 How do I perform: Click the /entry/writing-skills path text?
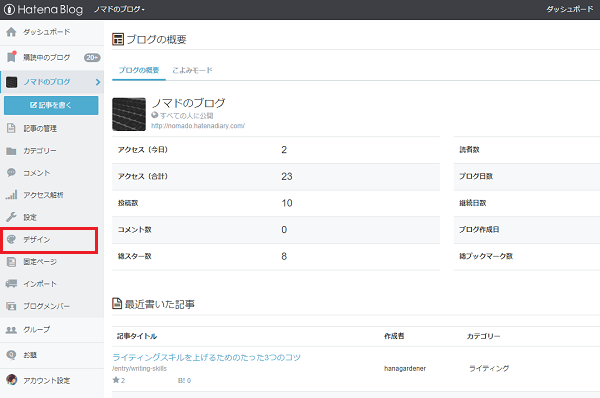[139, 369]
